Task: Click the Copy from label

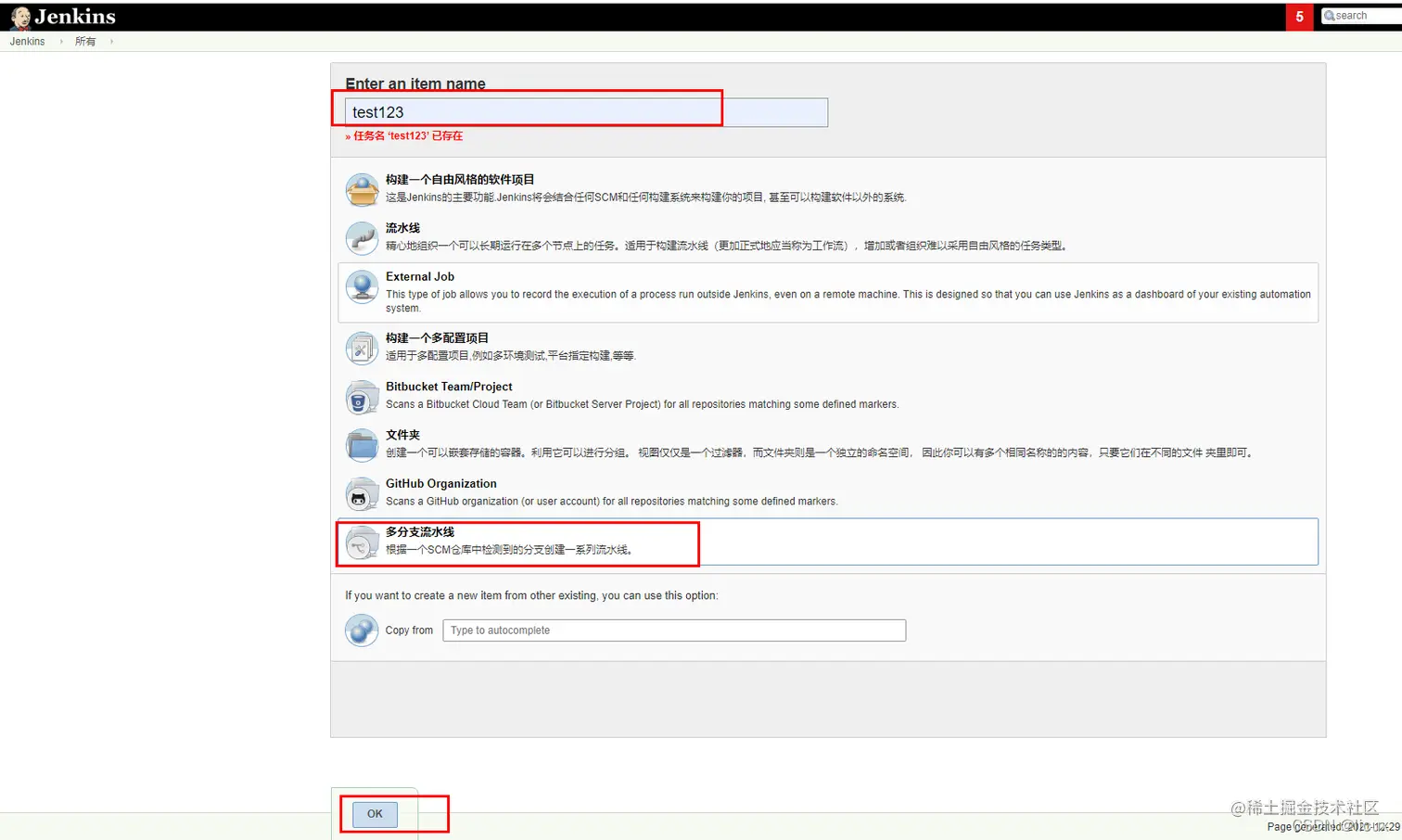Action: [x=409, y=630]
